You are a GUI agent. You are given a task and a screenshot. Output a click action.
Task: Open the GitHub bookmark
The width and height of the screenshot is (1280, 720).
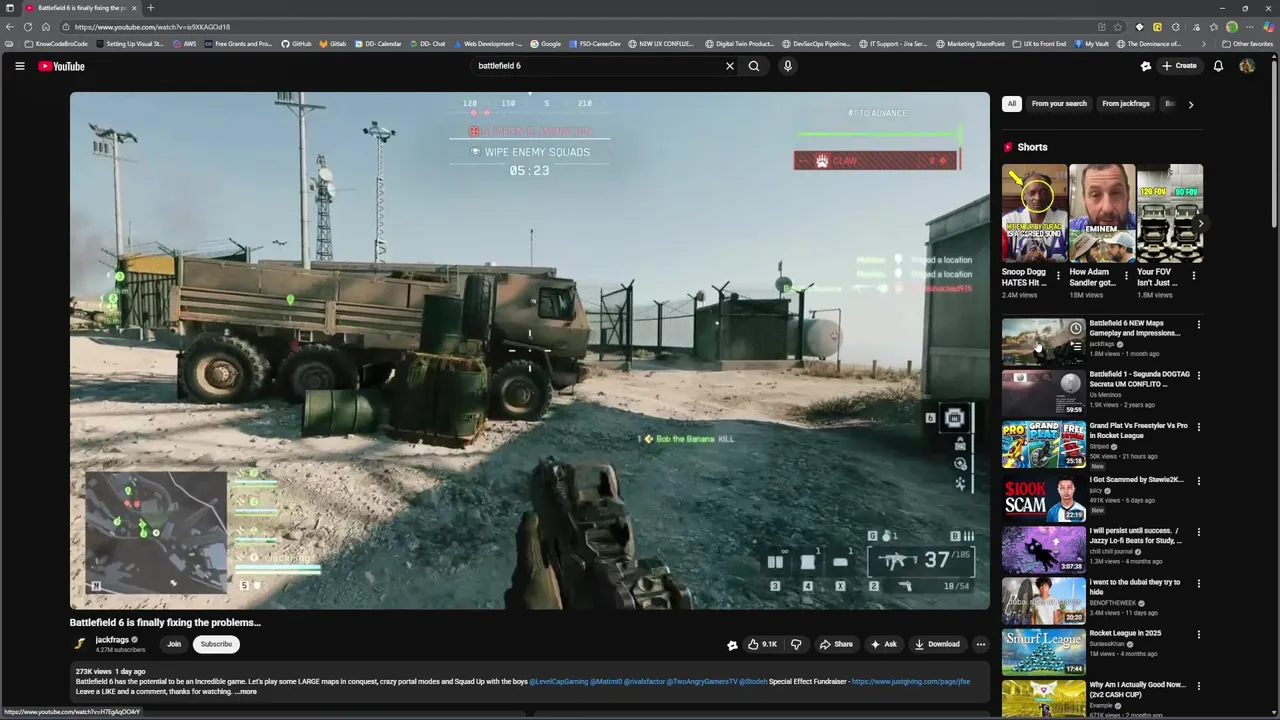point(296,44)
